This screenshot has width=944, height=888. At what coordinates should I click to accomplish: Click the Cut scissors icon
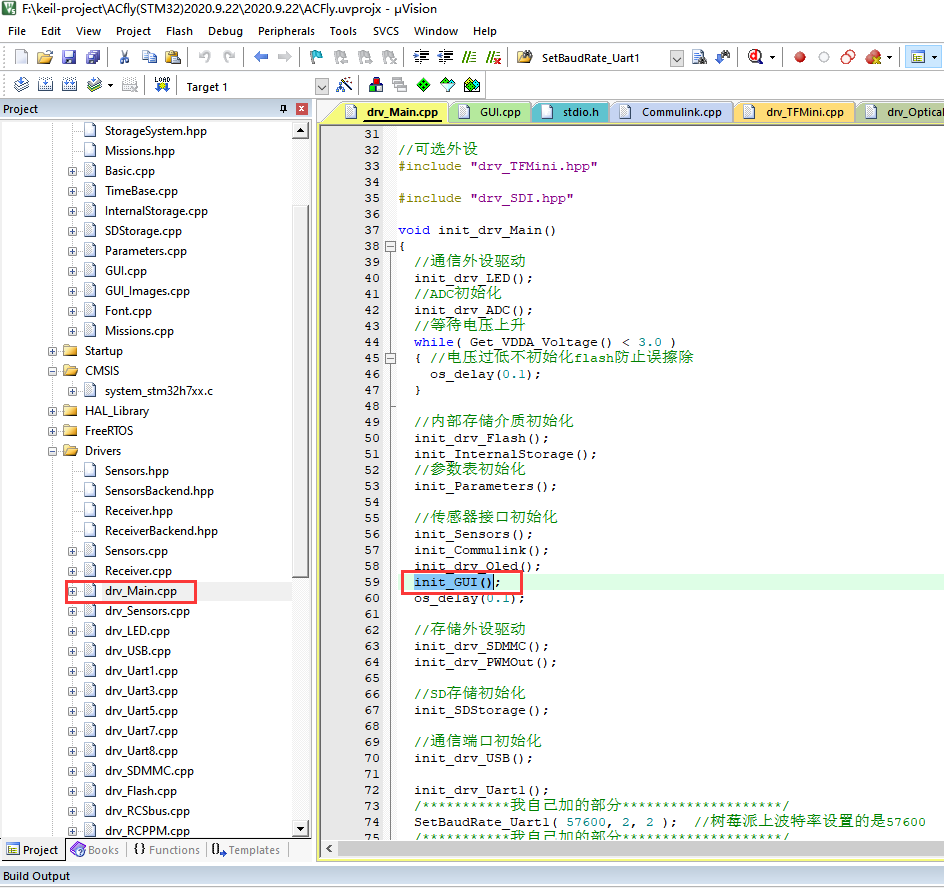coord(127,57)
